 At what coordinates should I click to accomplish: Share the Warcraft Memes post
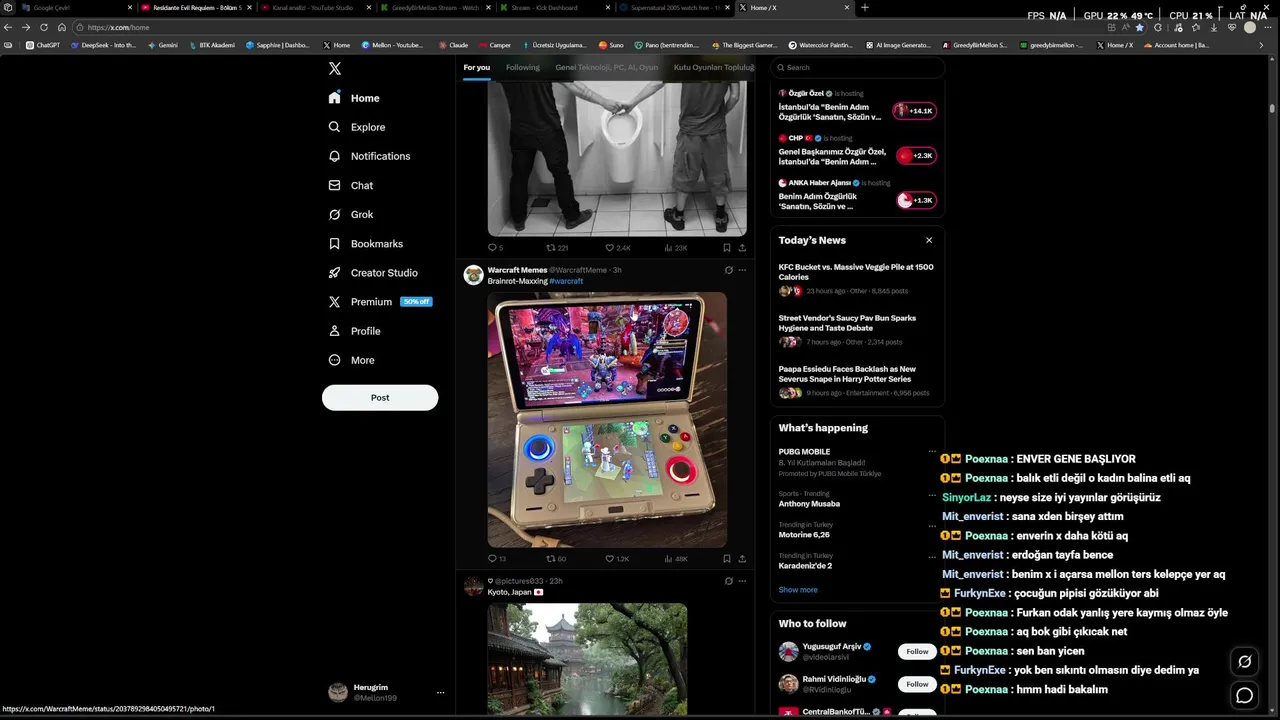point(742,559)
